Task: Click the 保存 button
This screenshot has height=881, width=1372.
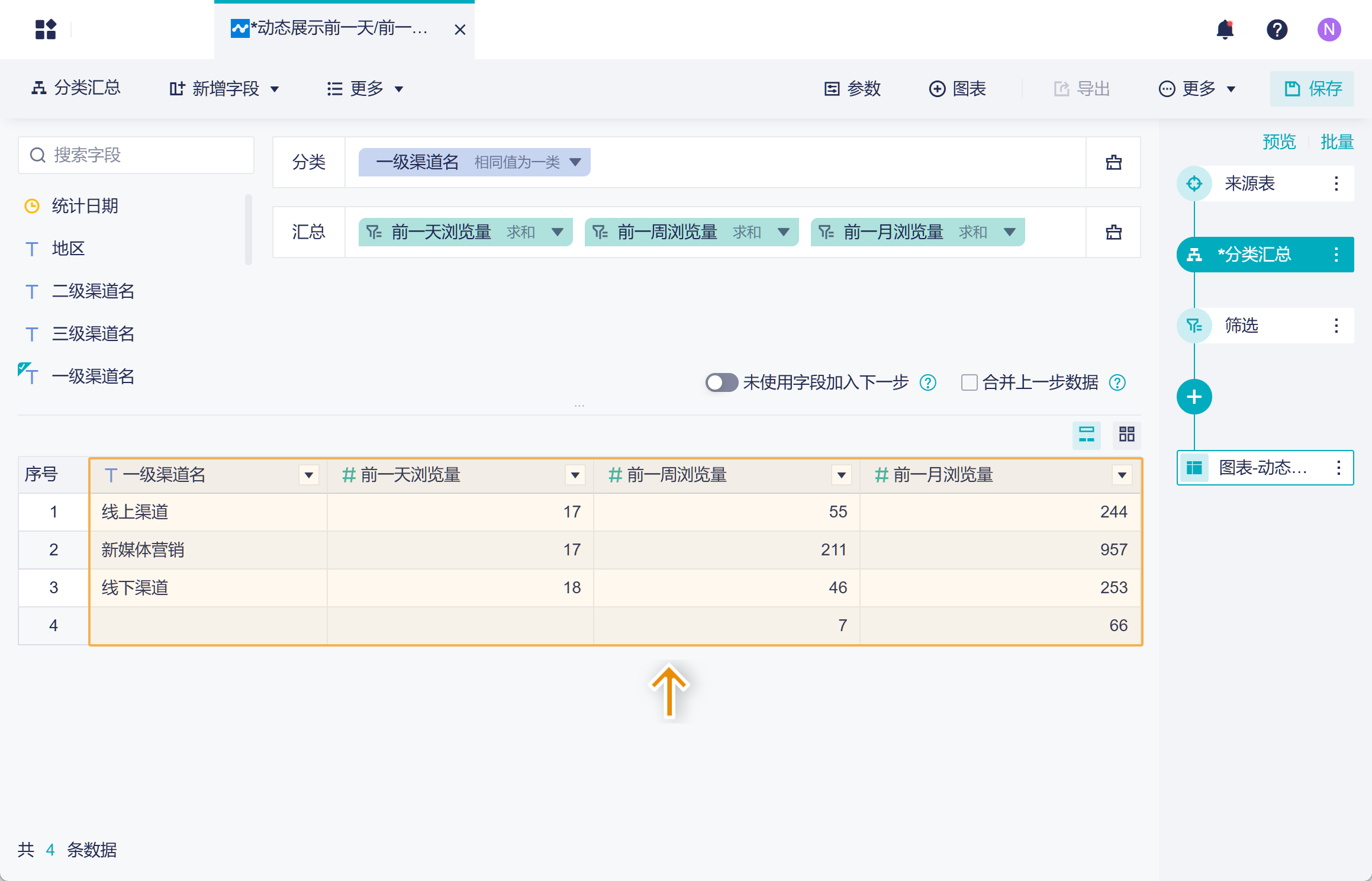Action: (x=1312, y=89)
